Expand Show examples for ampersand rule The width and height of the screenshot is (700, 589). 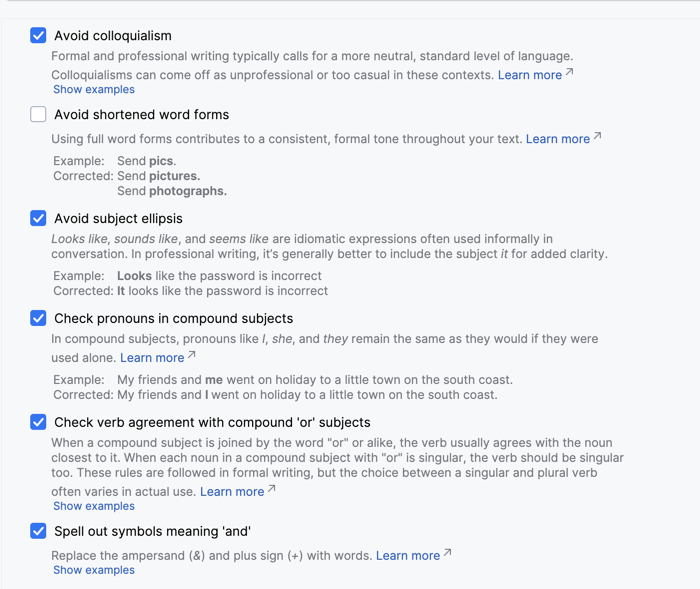coord(94,570)
